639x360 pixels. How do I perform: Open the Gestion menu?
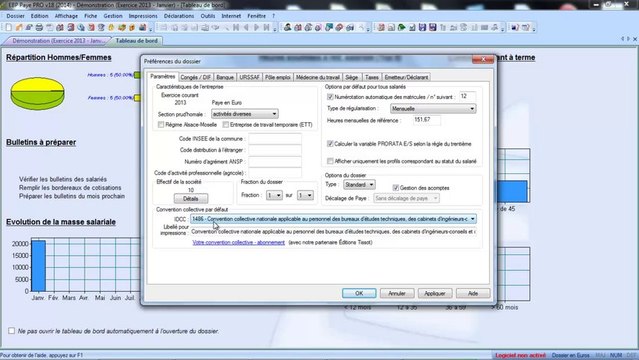point(113,16)
